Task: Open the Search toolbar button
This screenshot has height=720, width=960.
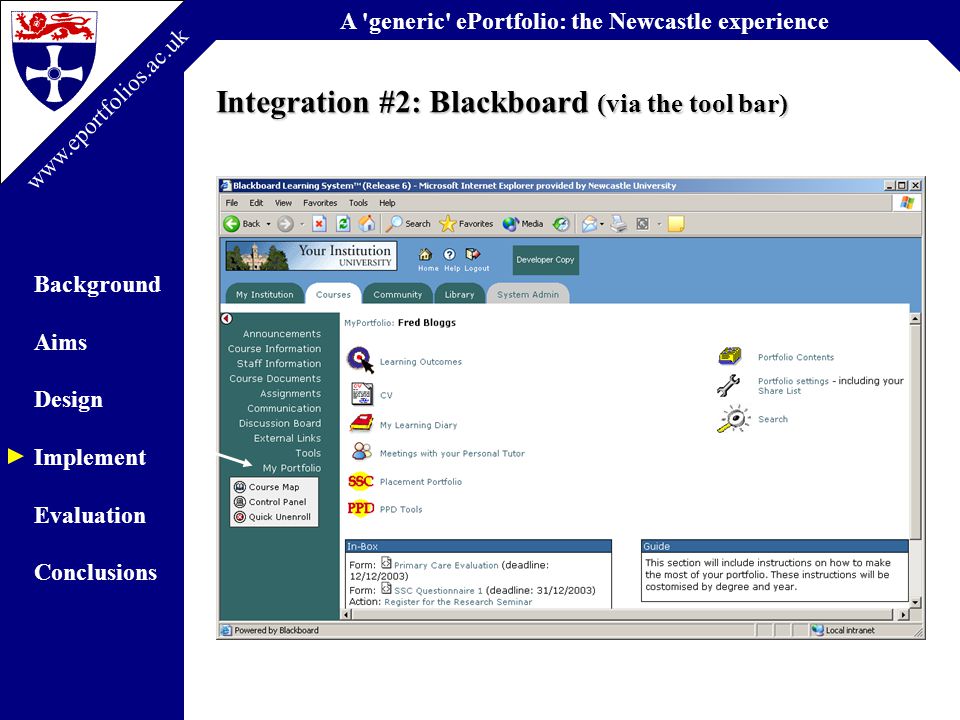Action: [408, 224]
